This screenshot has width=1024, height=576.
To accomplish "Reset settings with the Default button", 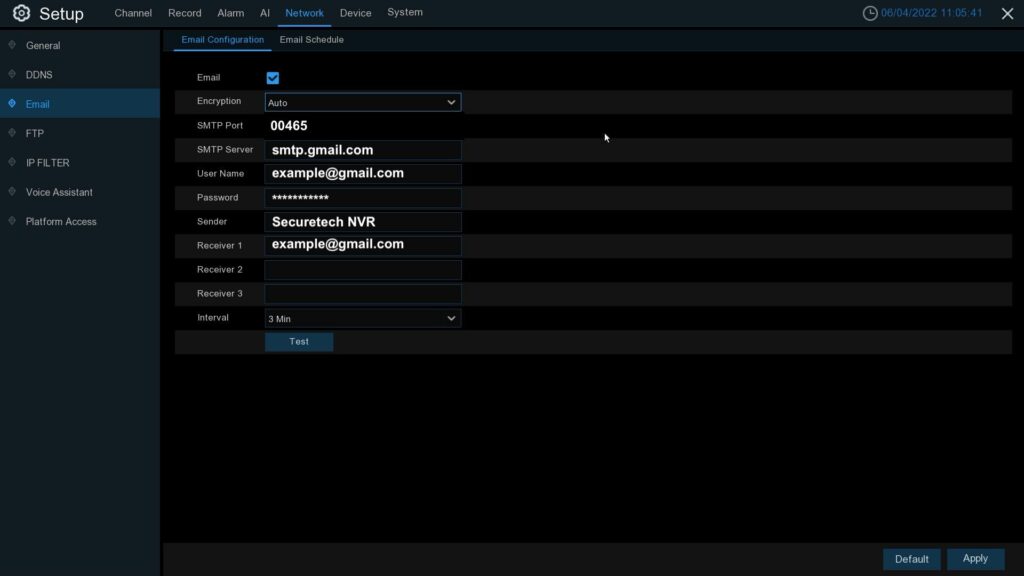I will (x=911, y=559).
